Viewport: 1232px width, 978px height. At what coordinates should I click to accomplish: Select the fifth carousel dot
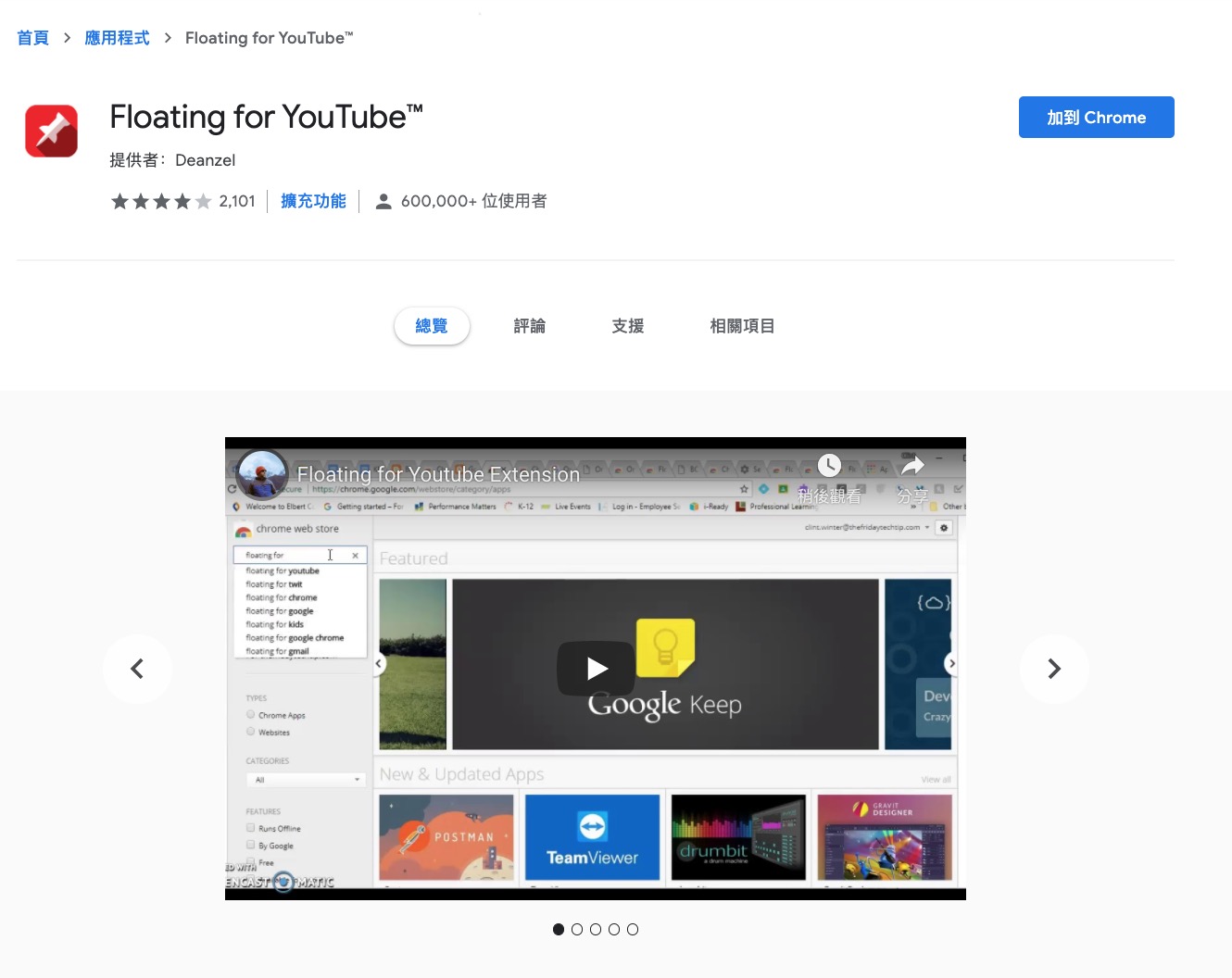pos(633,929)
